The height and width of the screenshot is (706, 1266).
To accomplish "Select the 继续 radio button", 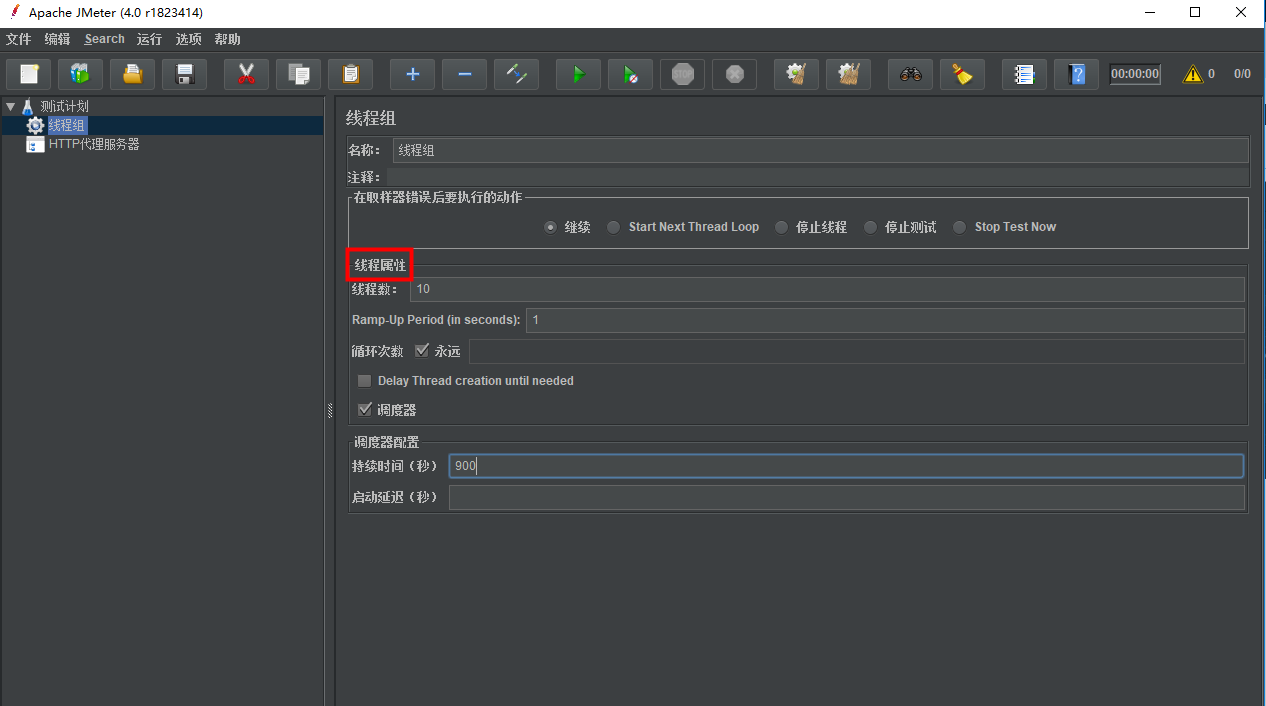I will point(550,227).
